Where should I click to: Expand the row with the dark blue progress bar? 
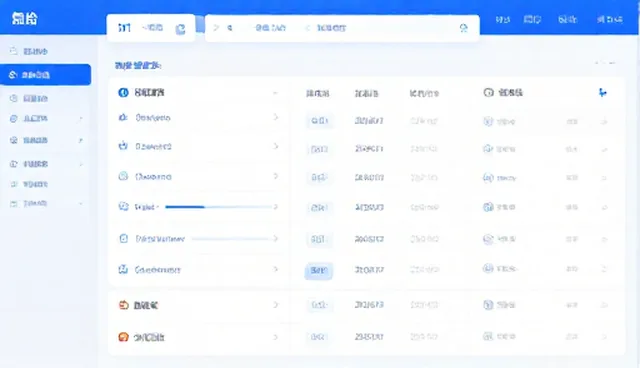276,207
